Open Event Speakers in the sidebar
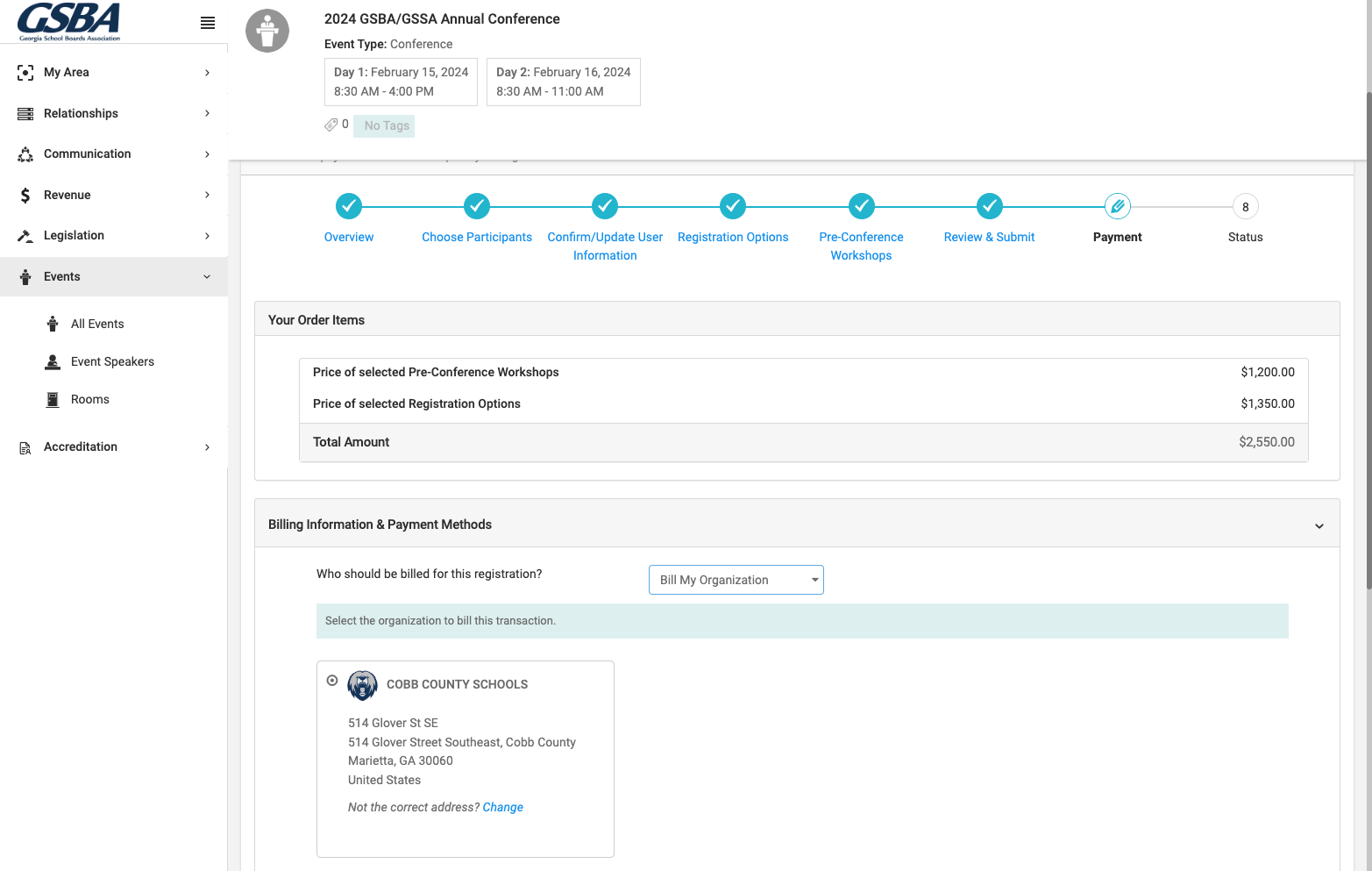The height and width of the screenshot is (871, 1372). click(112, 361)
